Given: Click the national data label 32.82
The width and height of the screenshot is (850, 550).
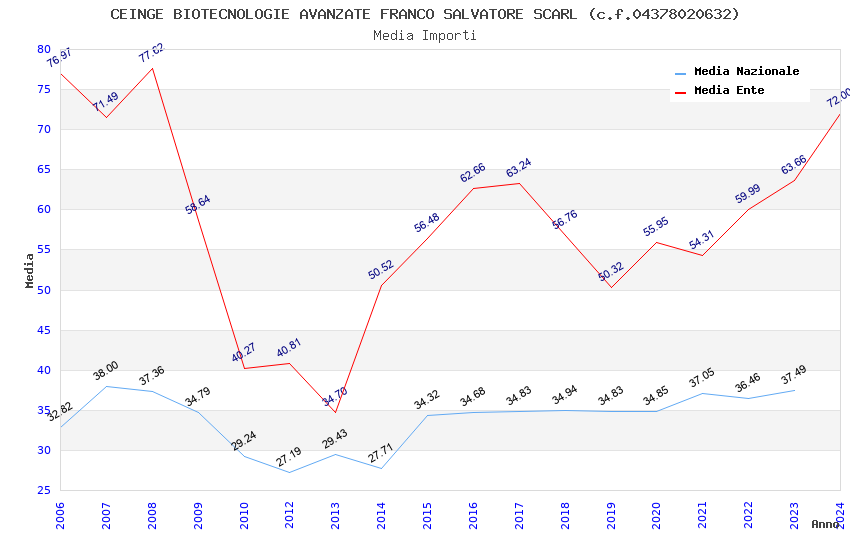Looking at the screenshot, I should (60, 412).
